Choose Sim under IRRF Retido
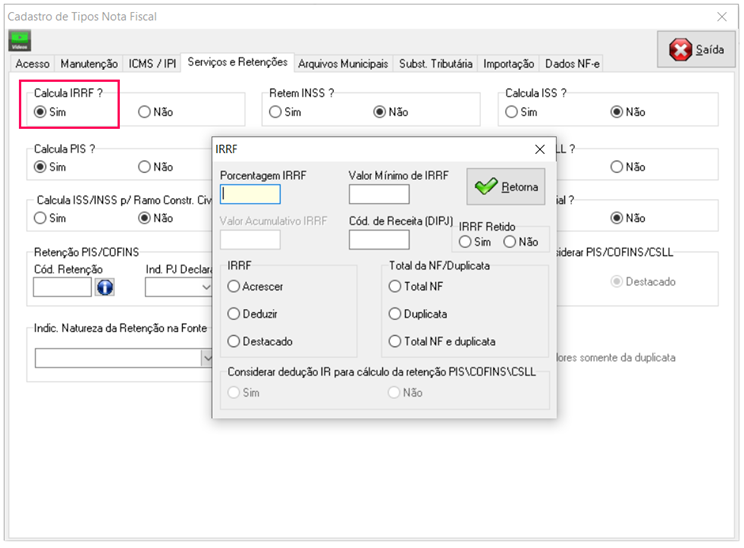 [x=466, y=242]
